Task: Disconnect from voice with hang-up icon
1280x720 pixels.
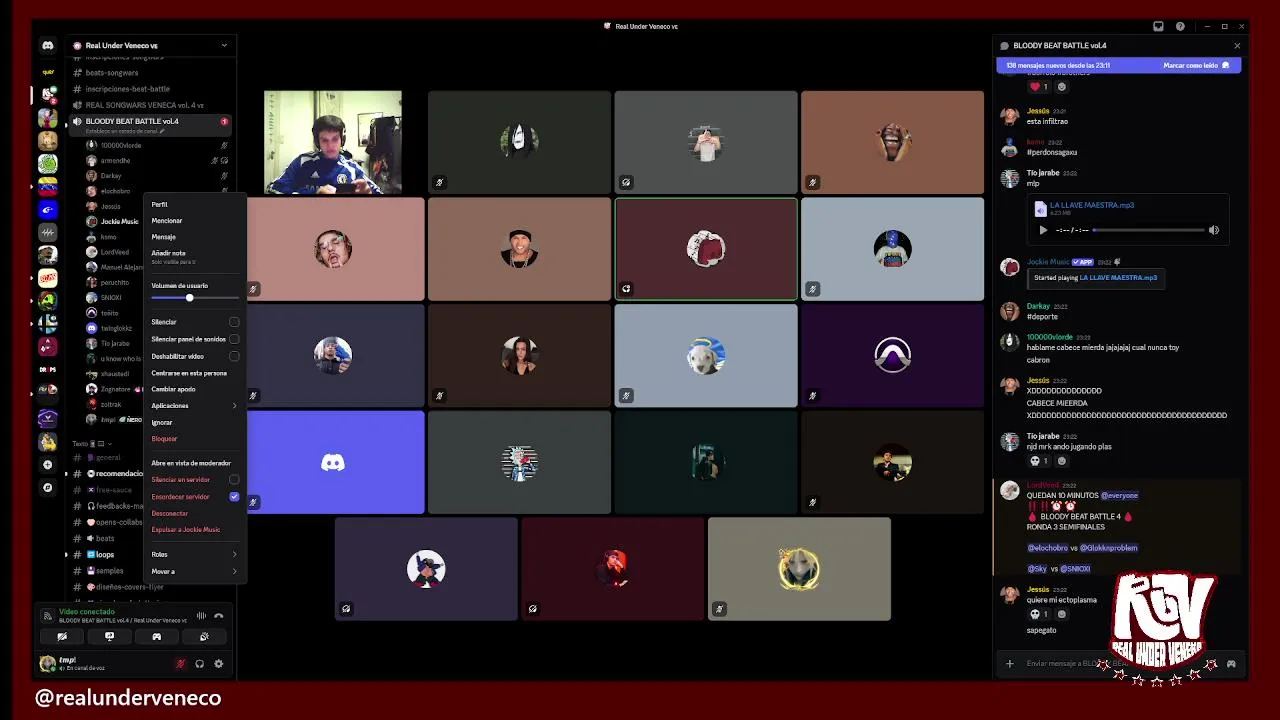Action: (219, 616)
